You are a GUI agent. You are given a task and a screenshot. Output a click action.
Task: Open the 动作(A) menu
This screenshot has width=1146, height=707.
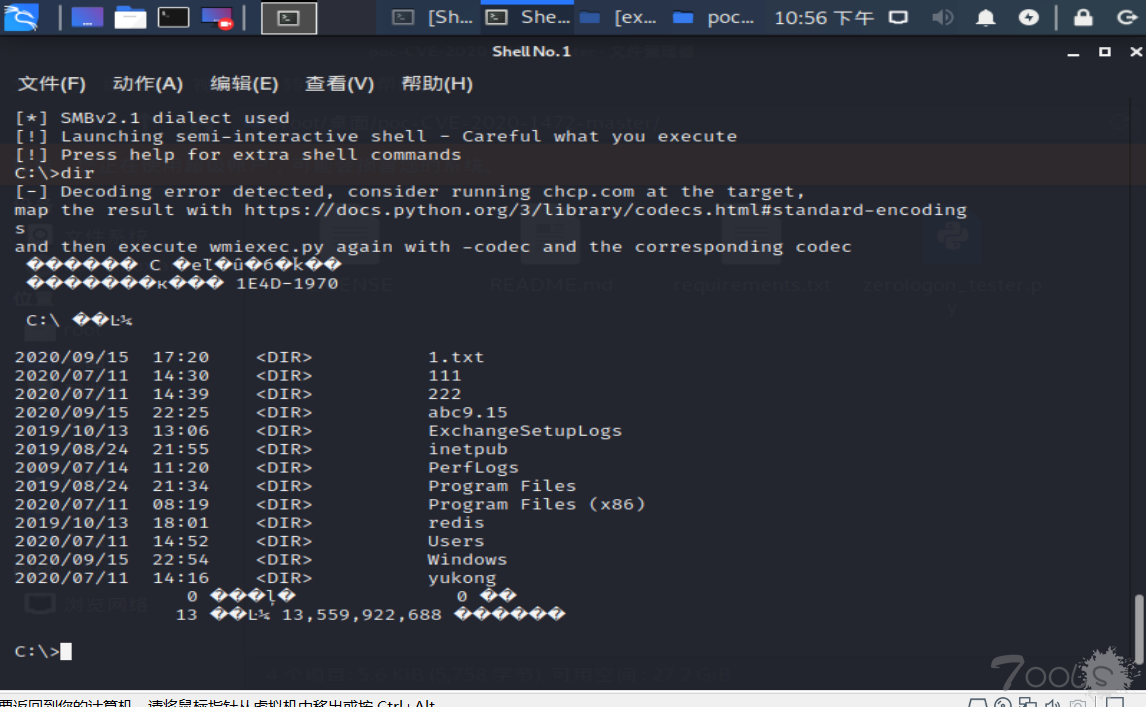pos(148,84)
